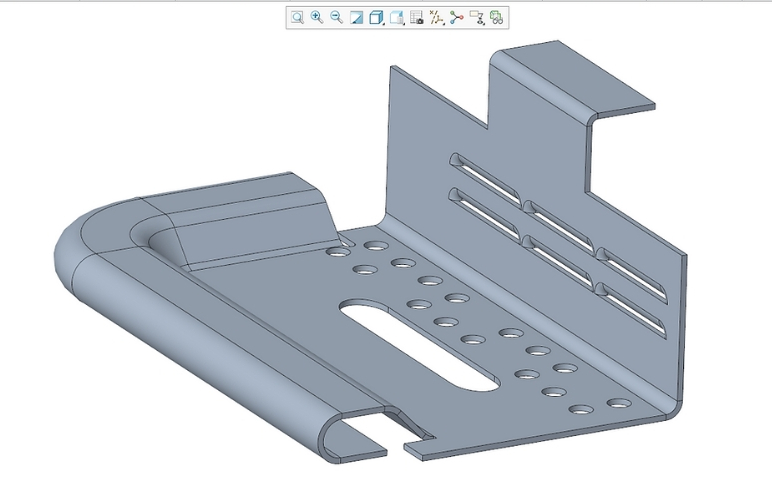Click the Repaint view icon
Image resolution: width=772 pixels, height=487 pixels.
(356, 18)
